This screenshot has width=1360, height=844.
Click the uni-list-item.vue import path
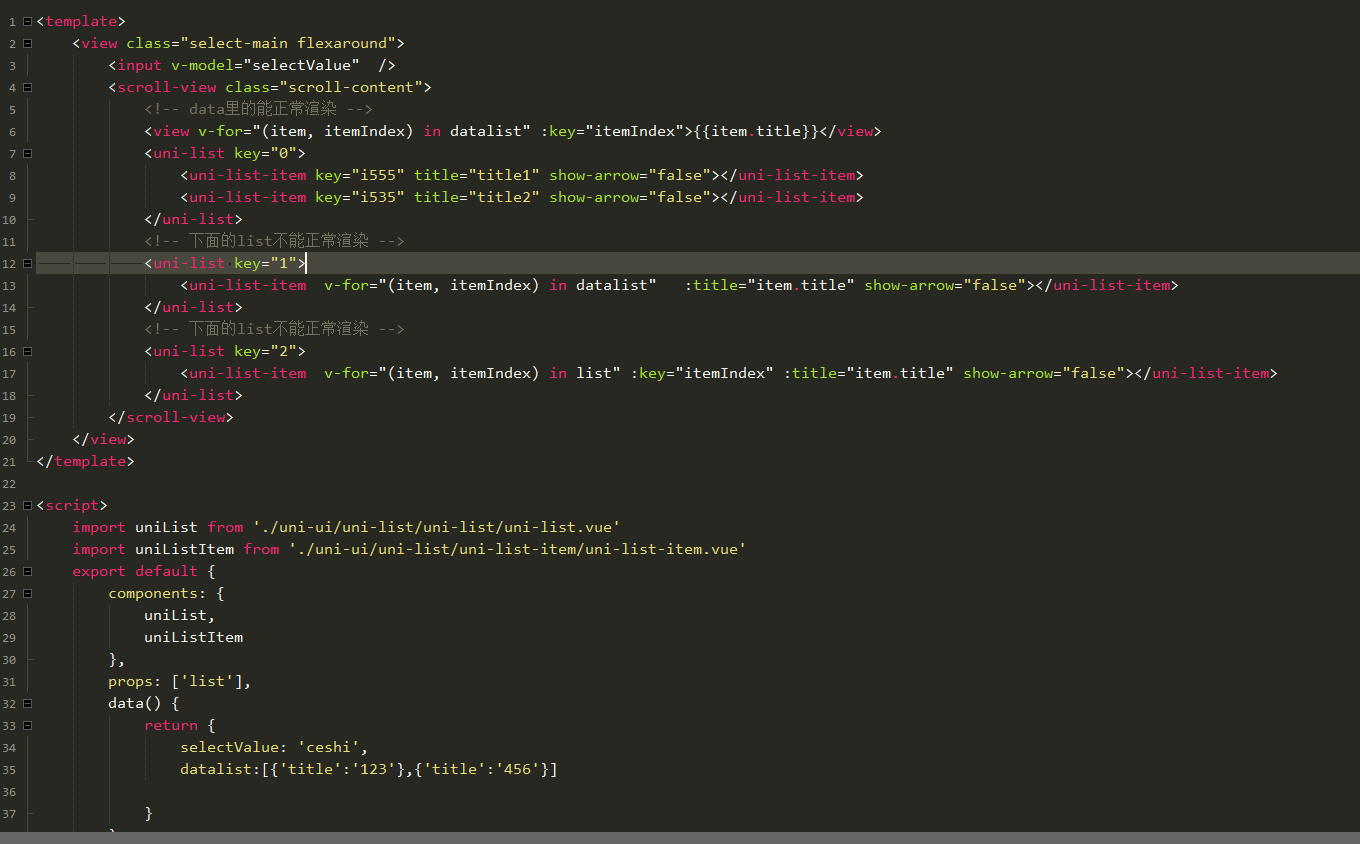517,549
